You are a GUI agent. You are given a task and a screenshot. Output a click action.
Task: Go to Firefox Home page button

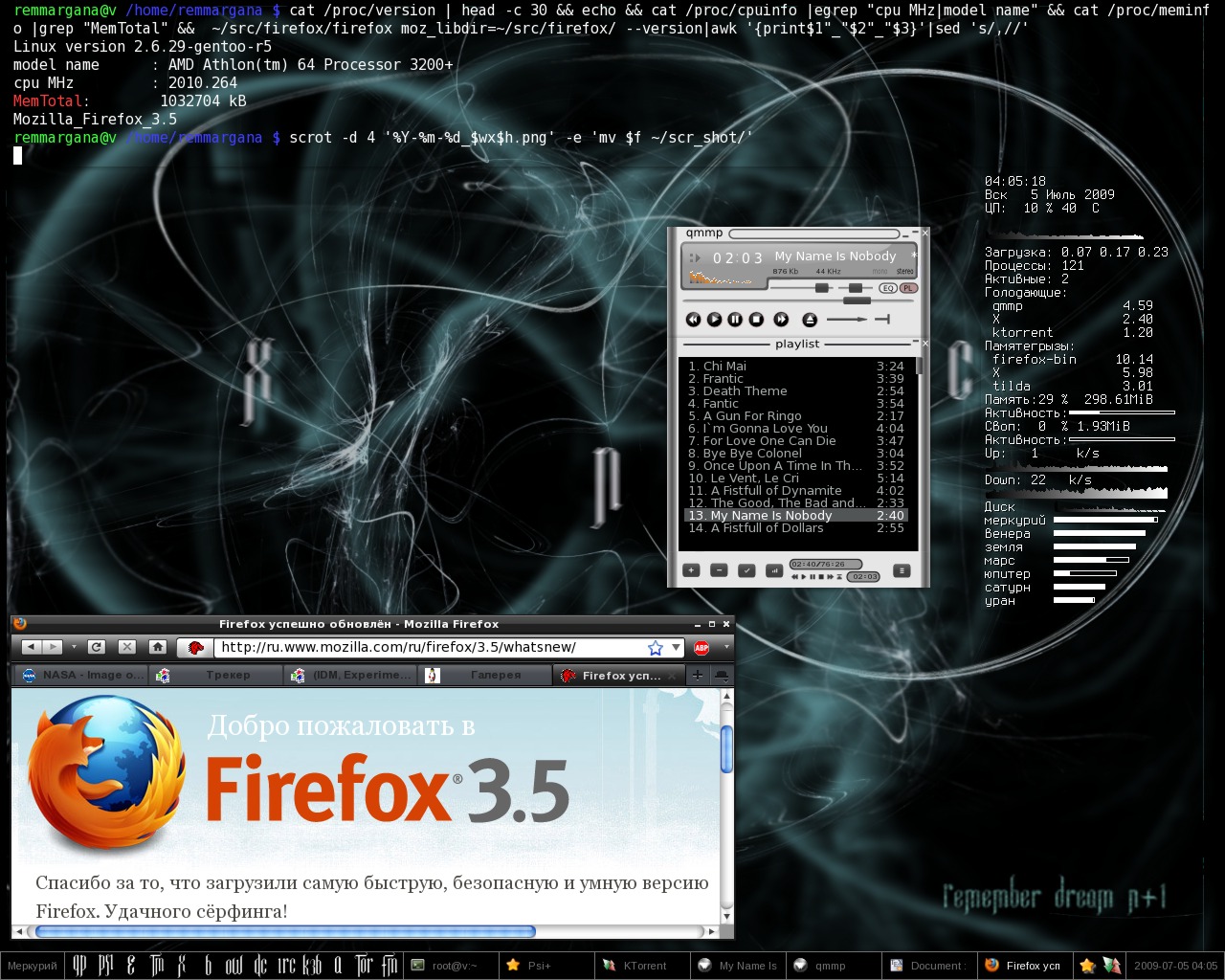[x=158, y=647]
